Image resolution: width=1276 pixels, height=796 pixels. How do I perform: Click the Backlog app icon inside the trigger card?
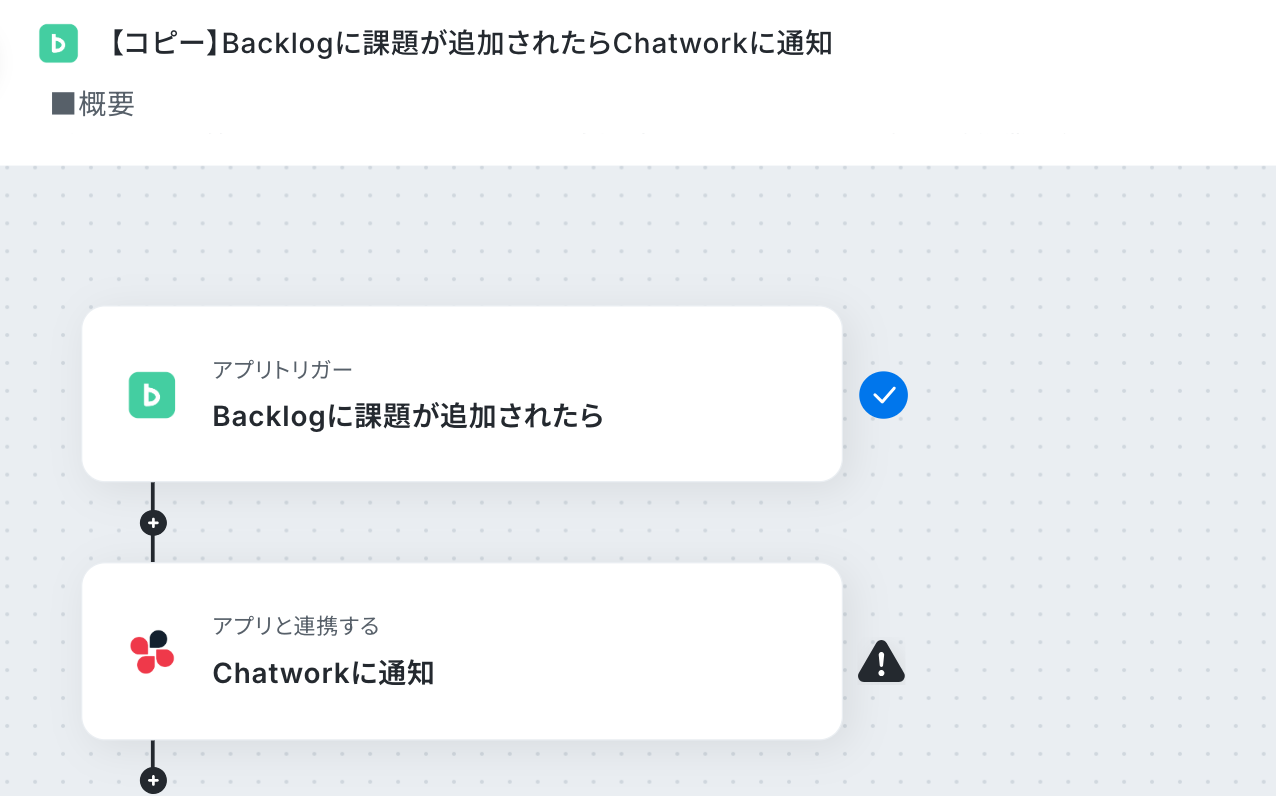(152, 395)
